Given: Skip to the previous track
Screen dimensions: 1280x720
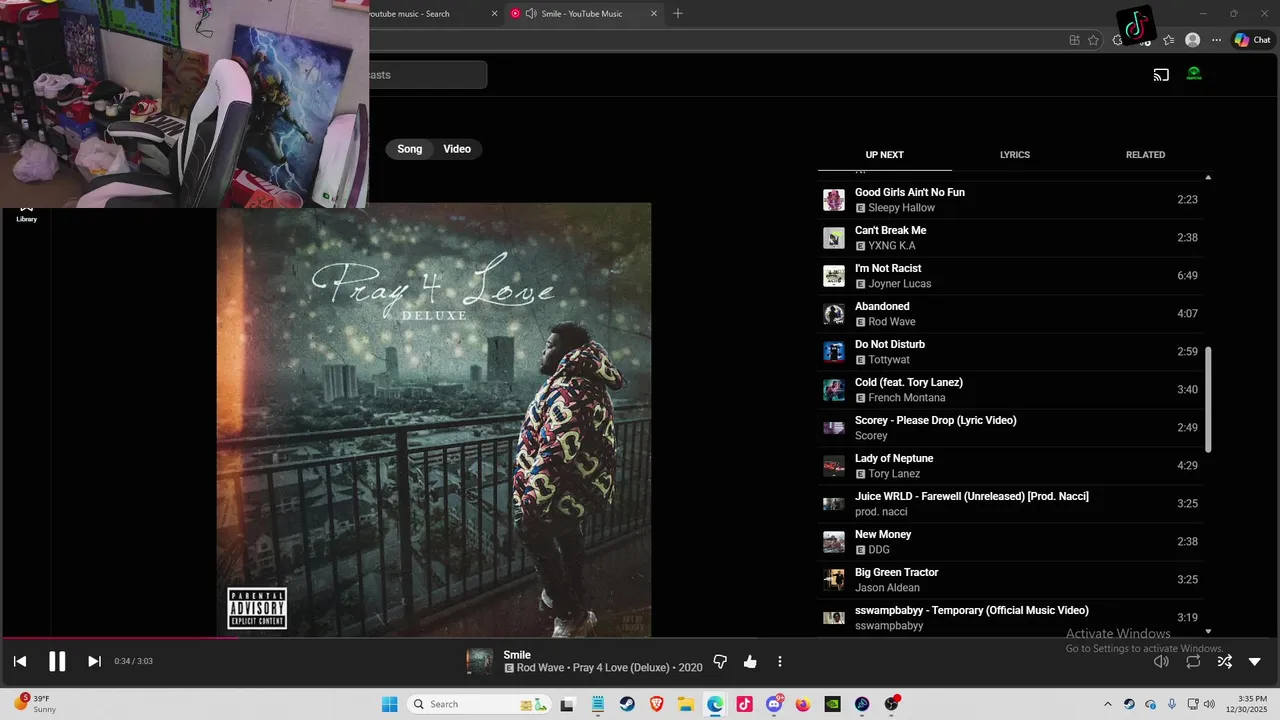Looking at the screenshot, I should [20, 661].
